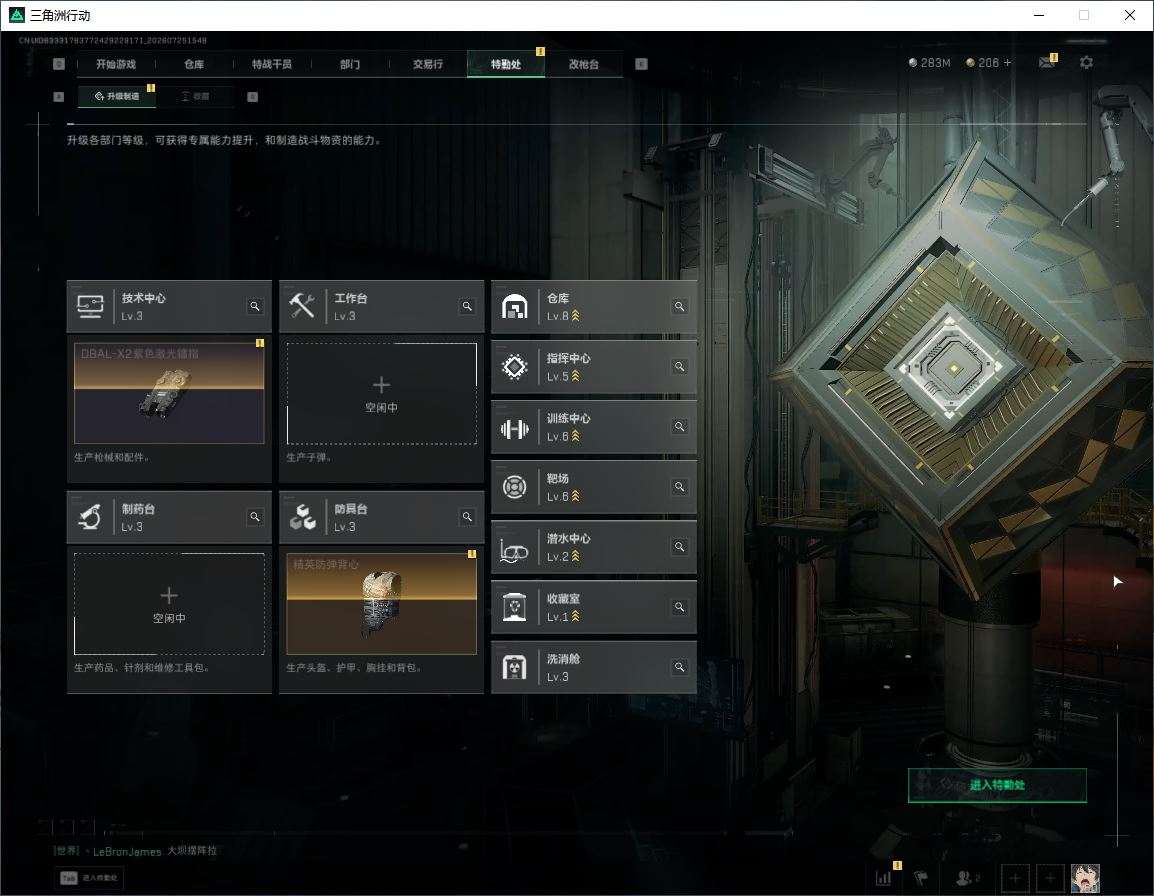
Task: Open the stats bar chart icon
Action: click(x=883, y=878)
